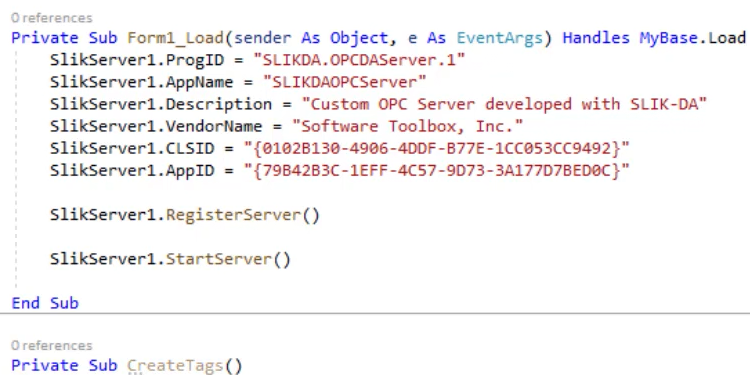This screenshot has height=375, width=750.
Task: Select the "SLIKDAOPCServer" string value
Action: [x=344, y=82]
